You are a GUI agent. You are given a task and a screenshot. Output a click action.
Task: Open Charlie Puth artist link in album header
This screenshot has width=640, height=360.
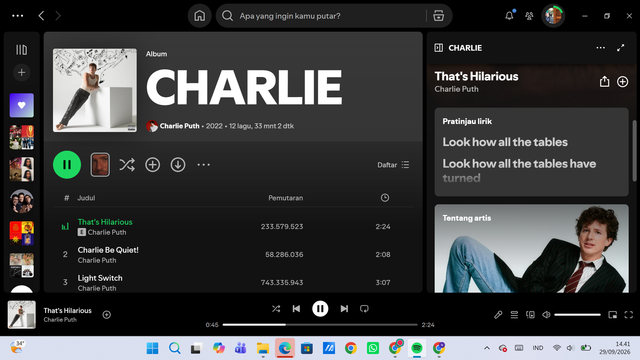coord(180,126)
